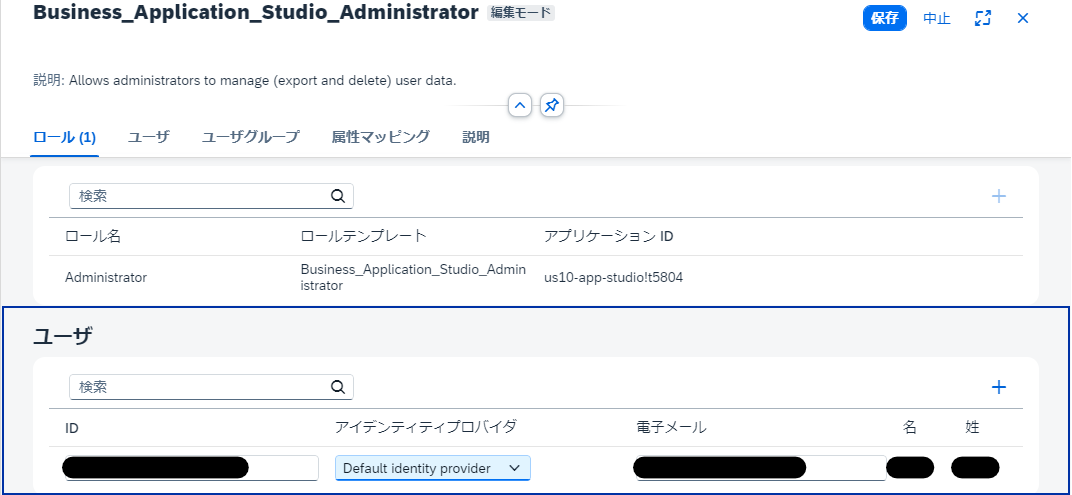Click 中止 to cancel editing
The image size is (1072, 495).
pyautogui.click(x=937, y=18)
